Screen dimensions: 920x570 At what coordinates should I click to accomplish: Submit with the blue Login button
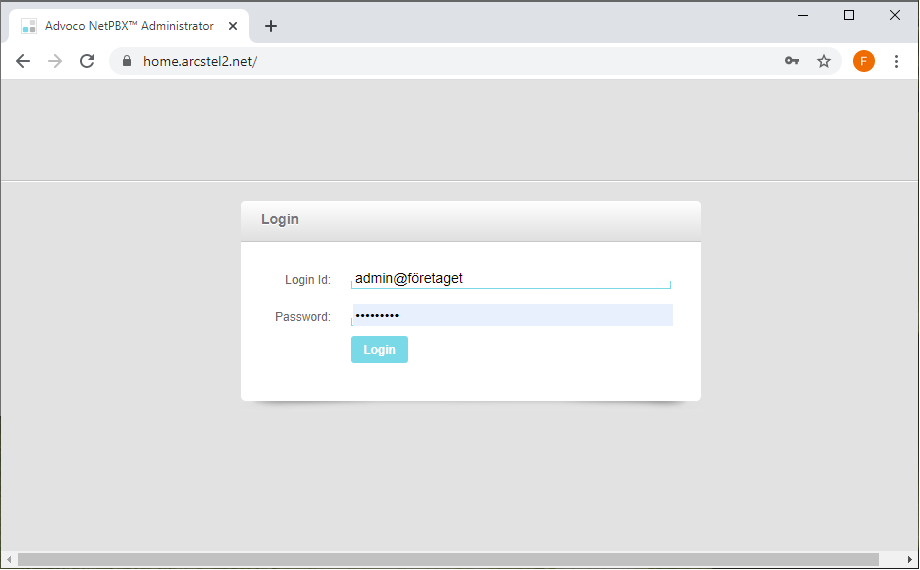coord(379,350)
